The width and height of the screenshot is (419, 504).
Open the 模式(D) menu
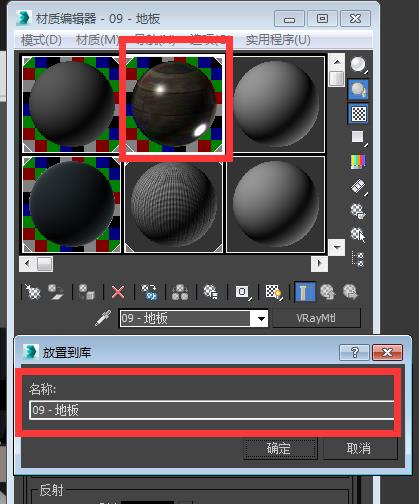coord(41,40)
